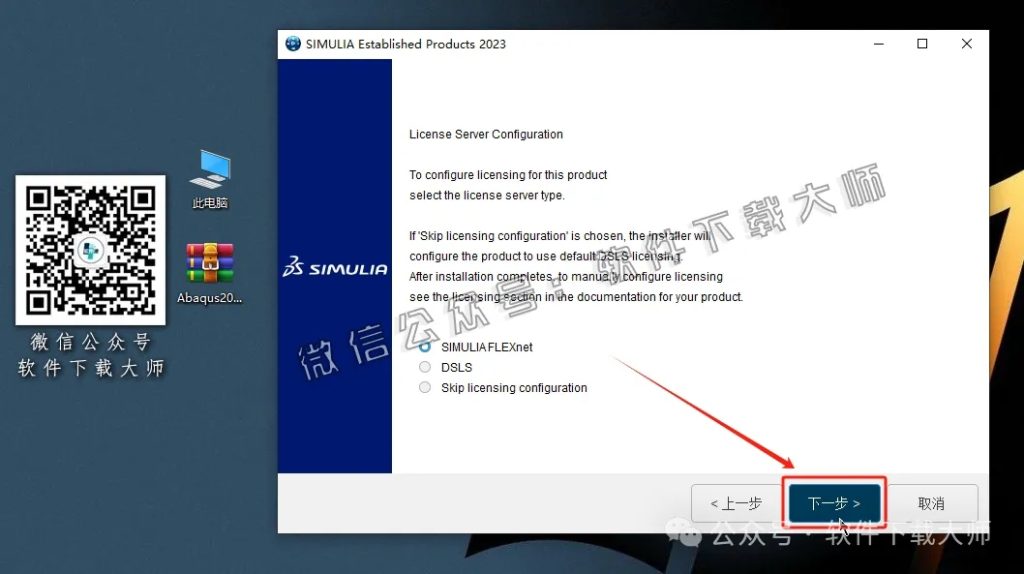The height and width of the screenshot is (574, 1024).
Task: Minimize the SIMULIA installer window
Action: (x=879, y=44)
